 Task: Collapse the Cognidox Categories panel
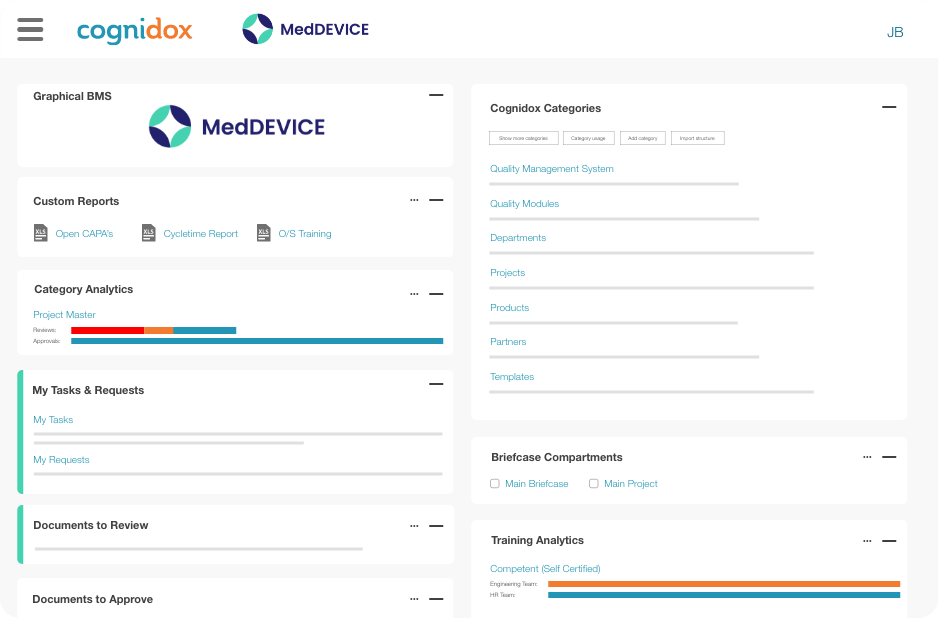889,107
